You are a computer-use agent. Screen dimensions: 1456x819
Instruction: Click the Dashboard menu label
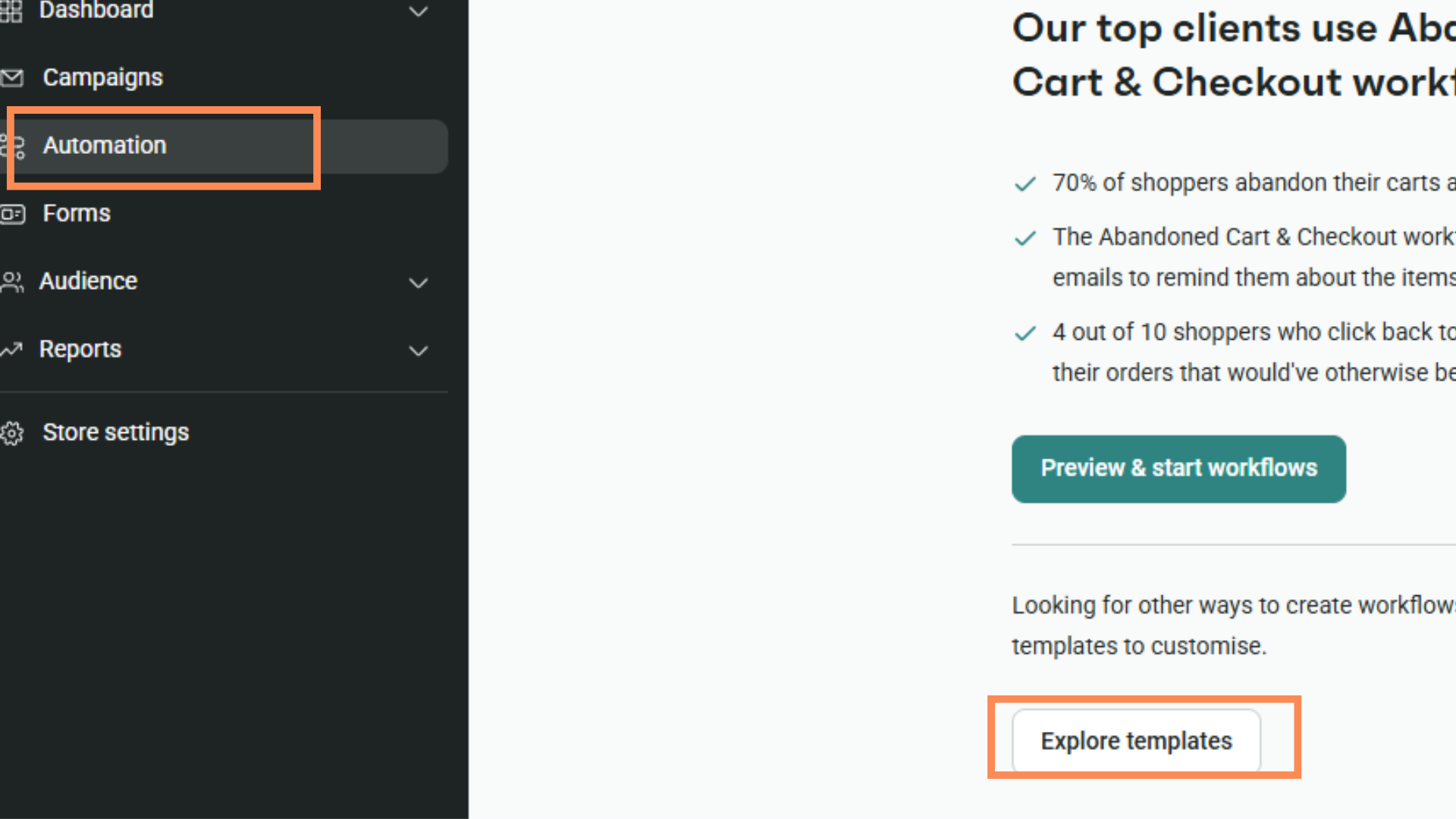click(96, 11)
